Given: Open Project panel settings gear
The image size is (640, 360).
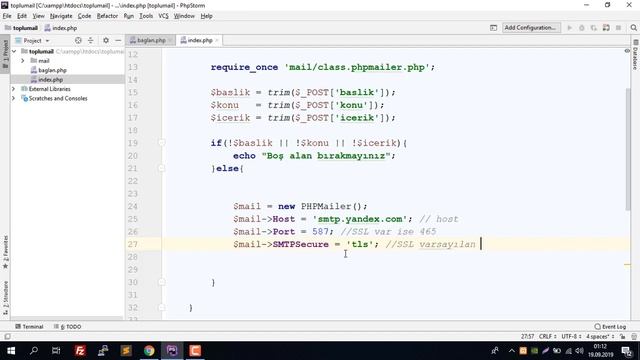Looking at the screenshot, I should click(x=106, y=40).
